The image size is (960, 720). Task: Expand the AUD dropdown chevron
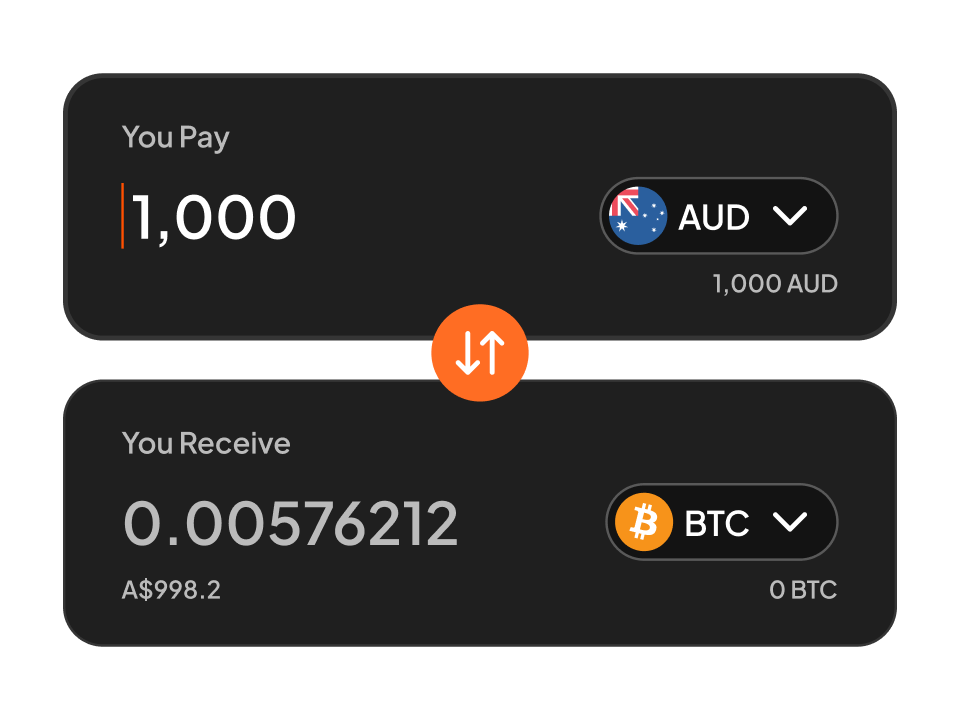(x=790, y=216)
